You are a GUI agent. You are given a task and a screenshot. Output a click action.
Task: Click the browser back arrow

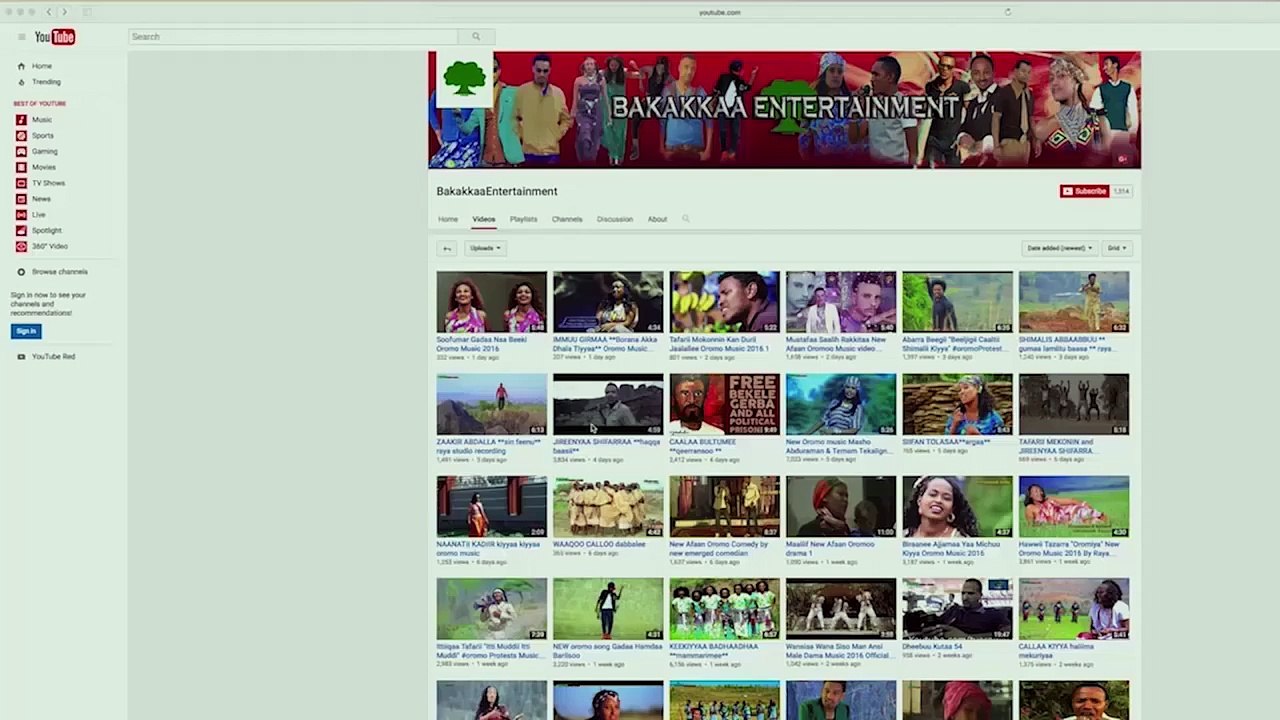[x=48, y=12]
